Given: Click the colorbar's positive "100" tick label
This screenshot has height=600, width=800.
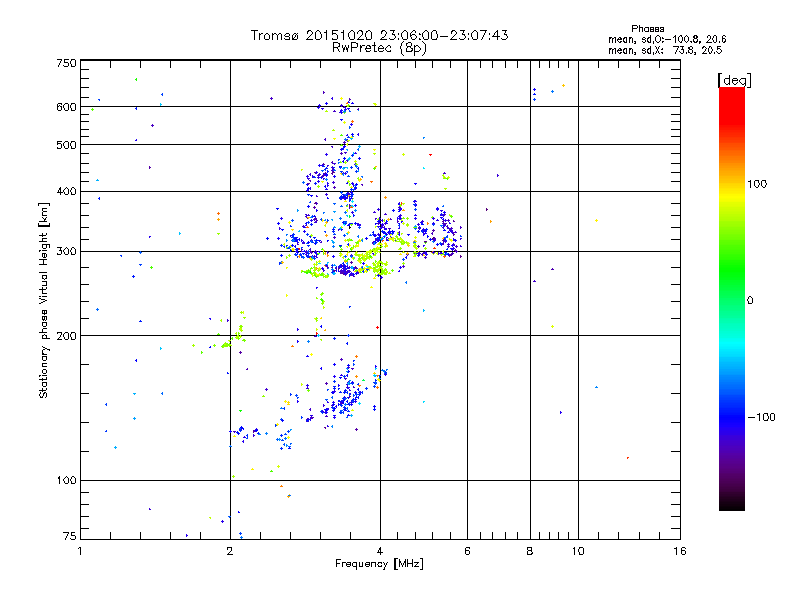Looking at the screenshot, I should coord(757,184).
